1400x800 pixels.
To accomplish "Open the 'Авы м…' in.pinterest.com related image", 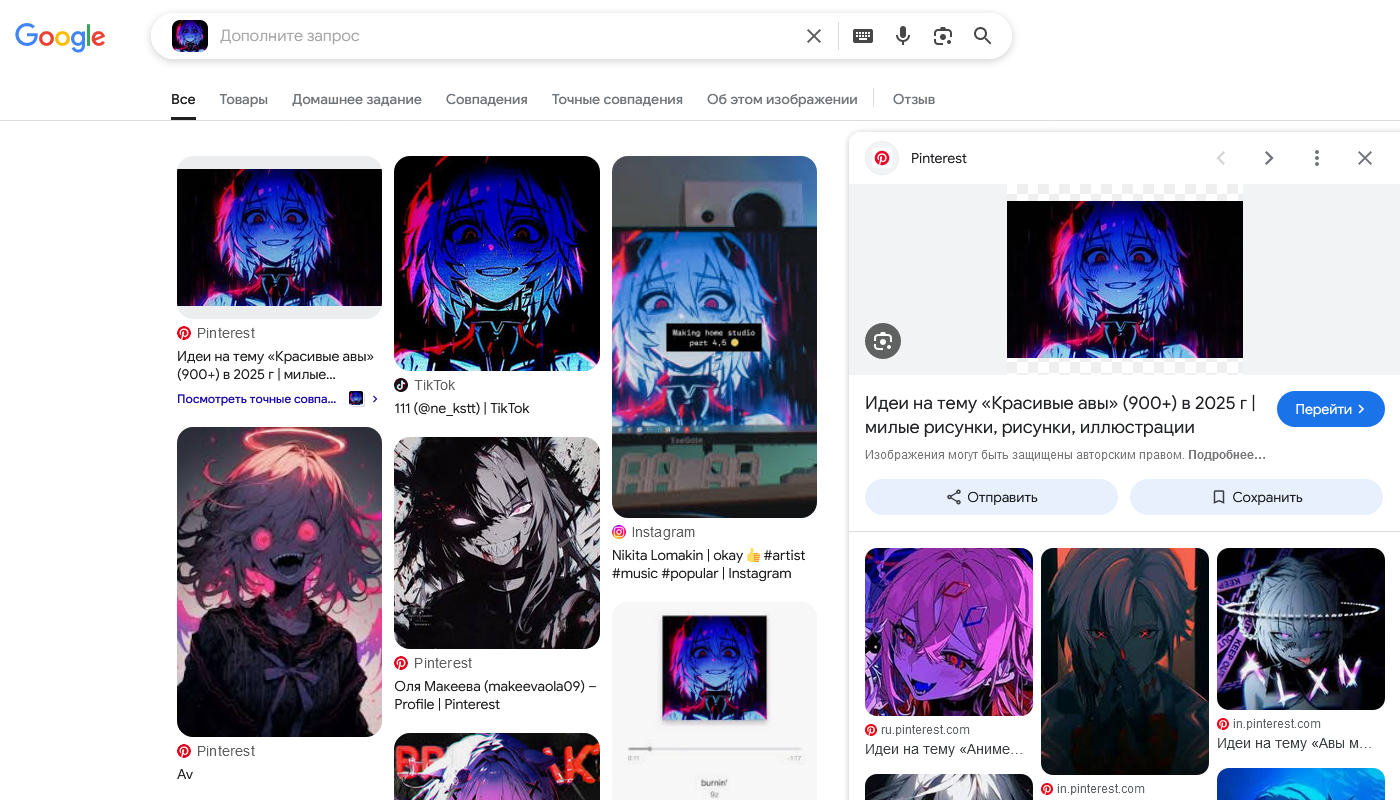I will click(1301, 629).
